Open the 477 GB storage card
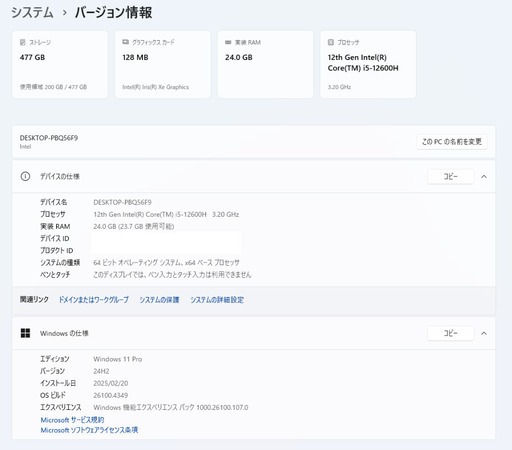Image resolution: width=512 pixels, height=450 pixels. (60, 64)
